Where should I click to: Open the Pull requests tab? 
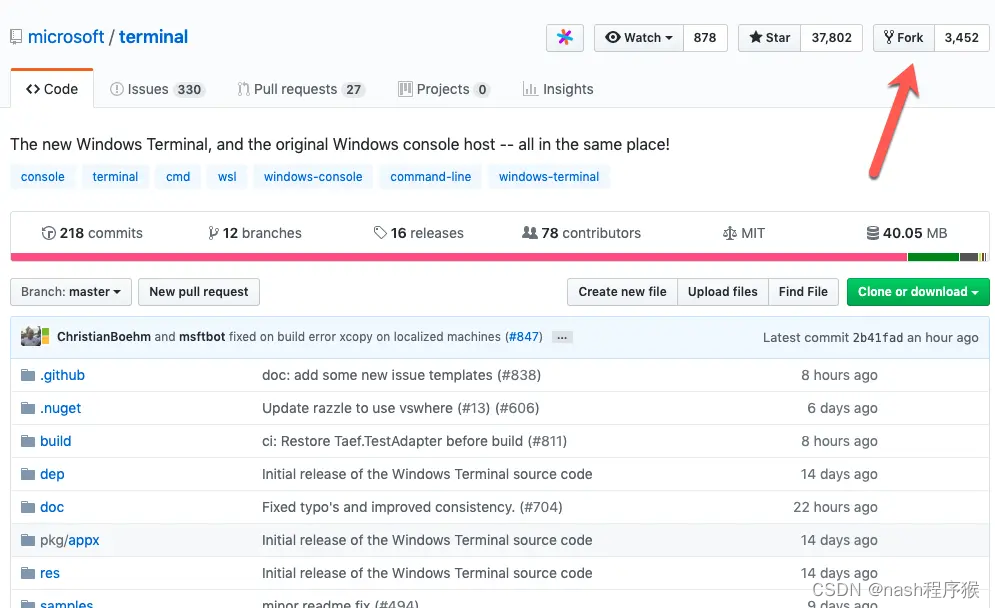[x=301, y=89]
